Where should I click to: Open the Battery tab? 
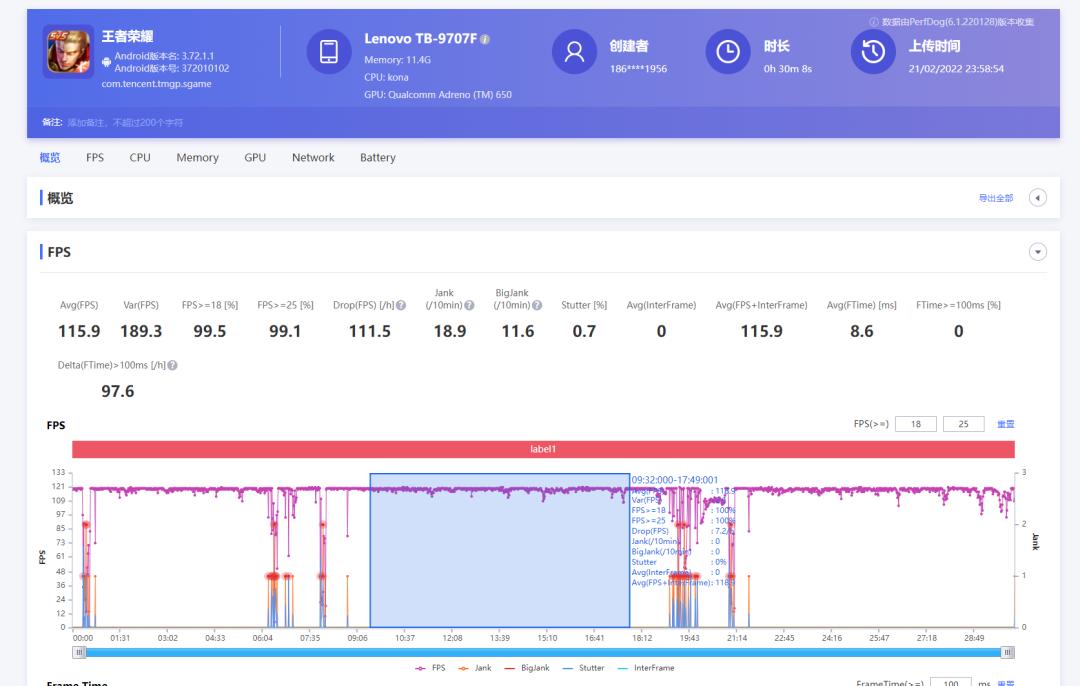[377, 158]
